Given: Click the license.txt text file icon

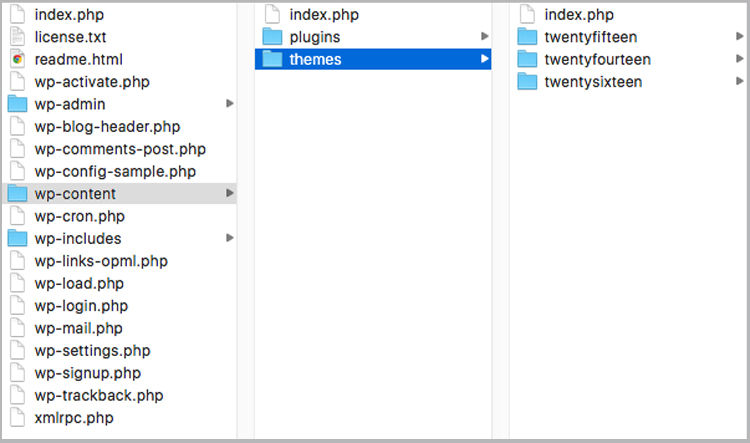Looking at the screenshot, I should point(18,37).
